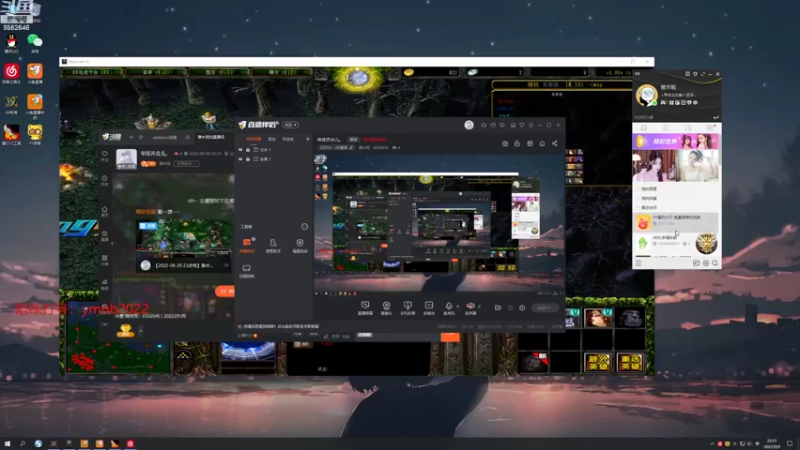The height and width of the screenshot is (450, 800).
Task: Add new scene with plus icon
Action: point(307,139)
